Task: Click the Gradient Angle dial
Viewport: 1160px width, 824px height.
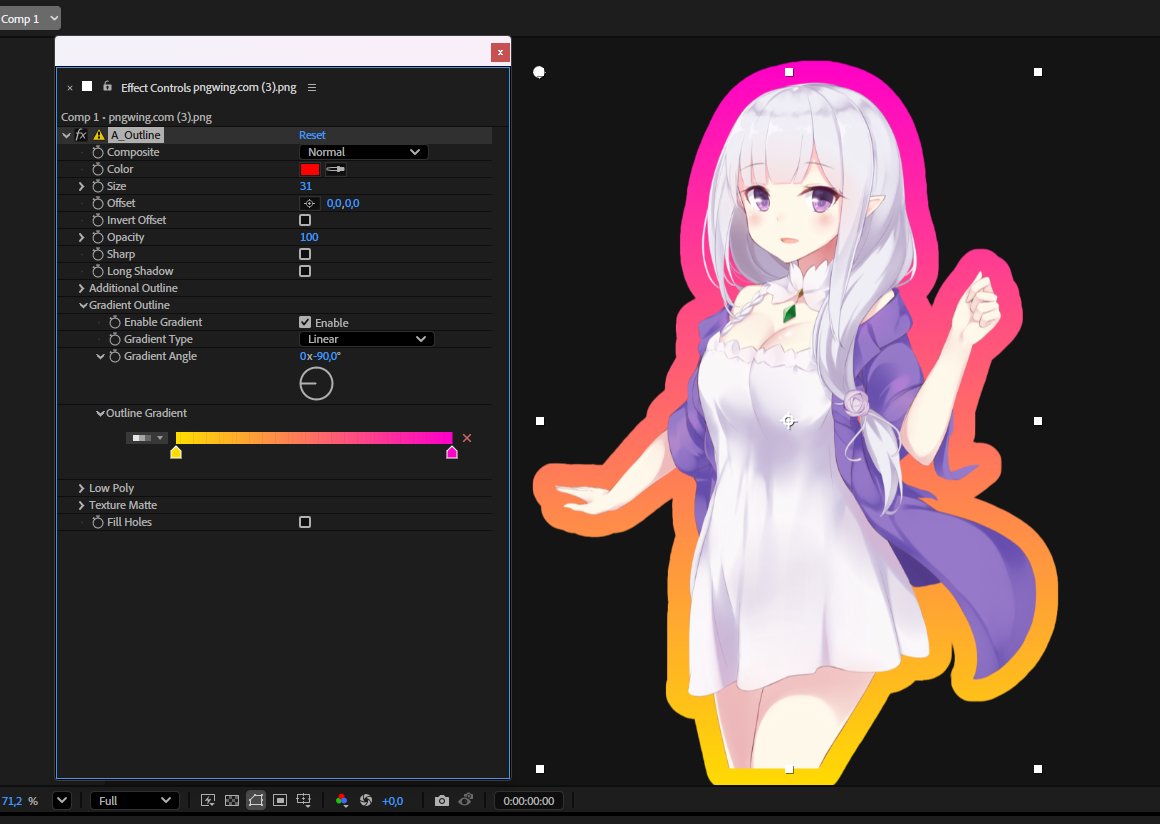Action: coord(317,384)
